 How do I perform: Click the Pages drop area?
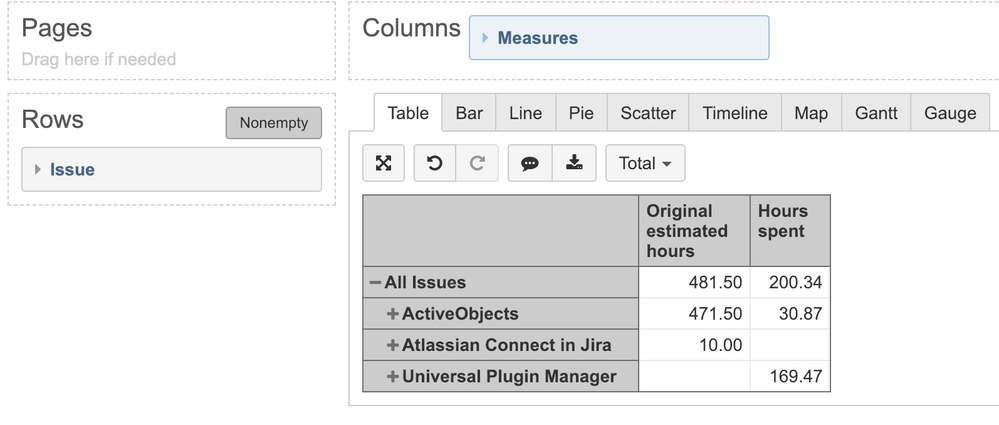click(171, 41)
